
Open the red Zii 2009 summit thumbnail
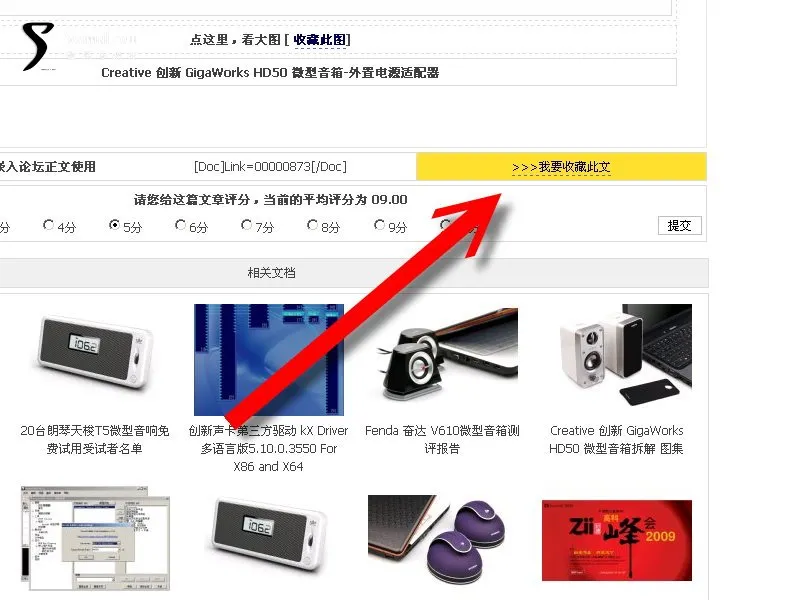617,540
